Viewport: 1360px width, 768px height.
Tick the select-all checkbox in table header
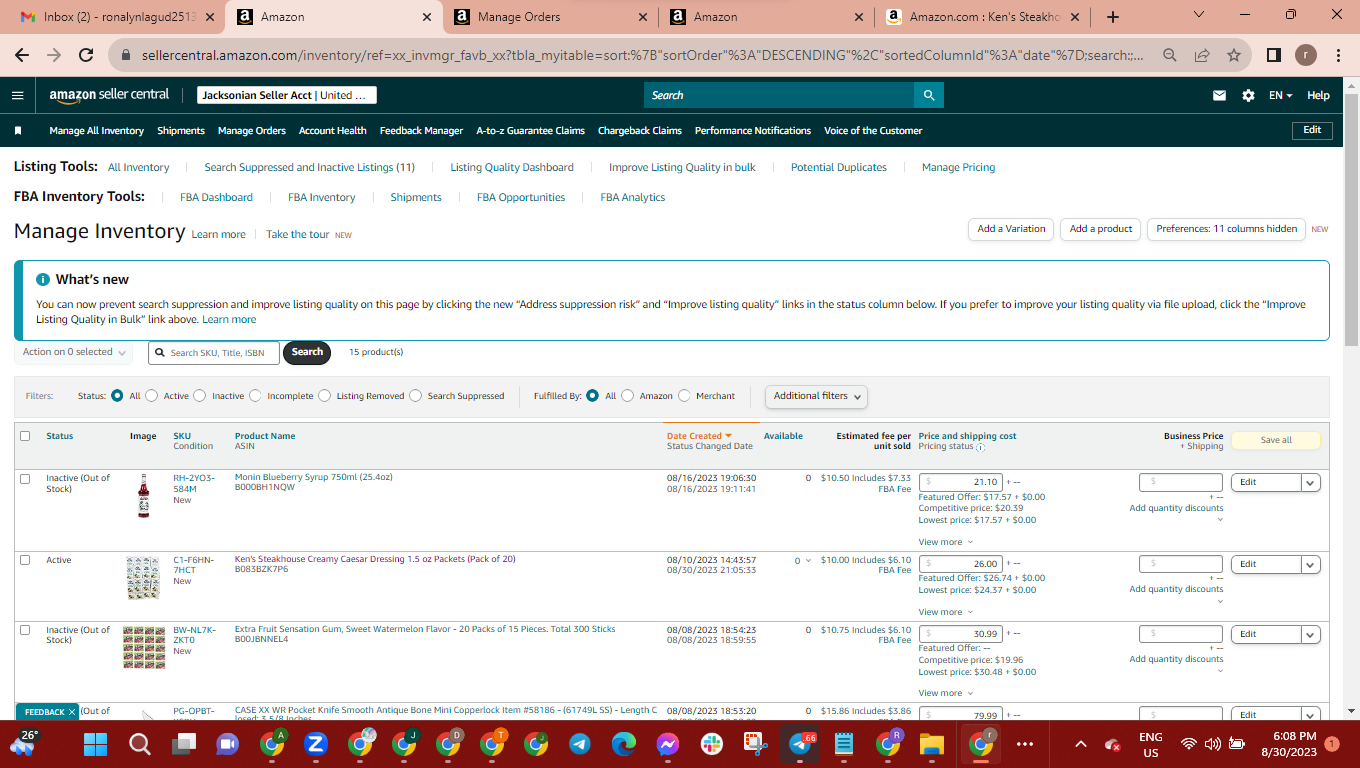[x=25, y=436]
